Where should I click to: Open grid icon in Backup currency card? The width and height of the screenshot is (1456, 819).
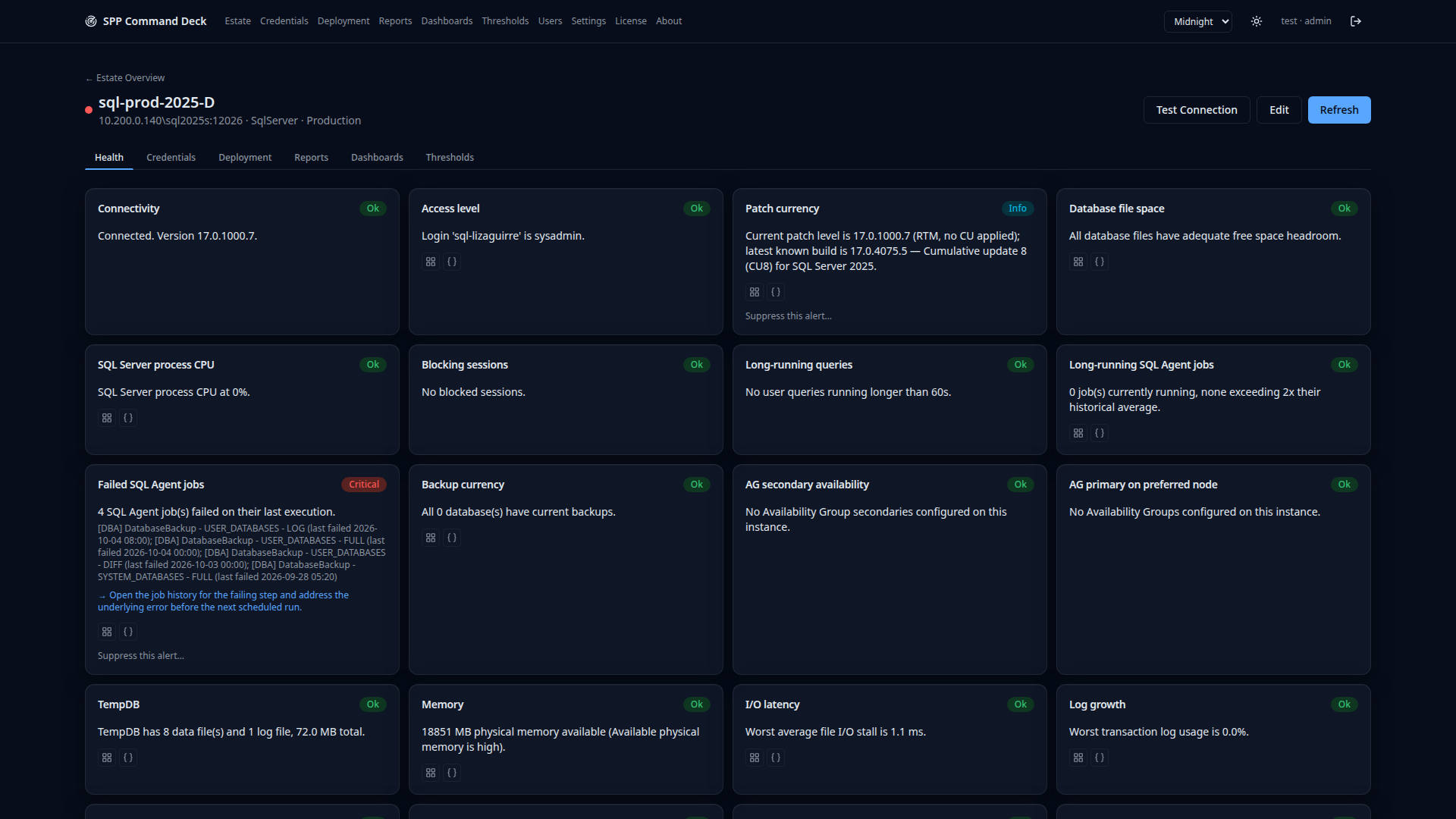[x=431, y=538]
